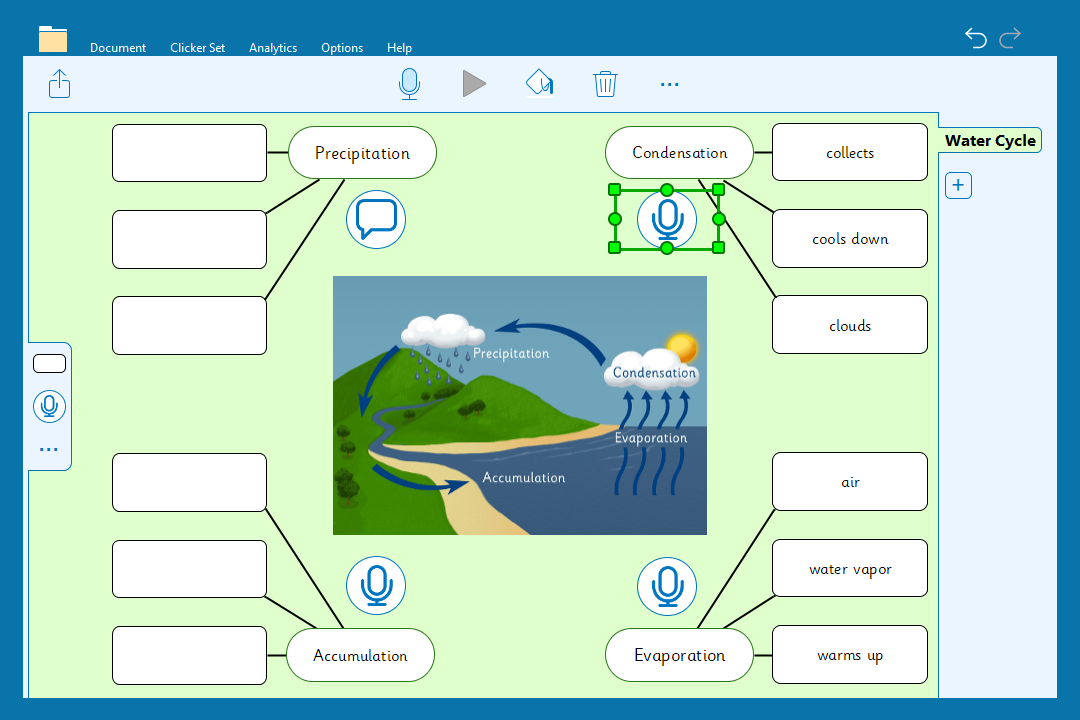The height and width of the screenshot is (720, 1080).
Task: Open the Clicker Set menu
Action: click(x=198, y=48)
